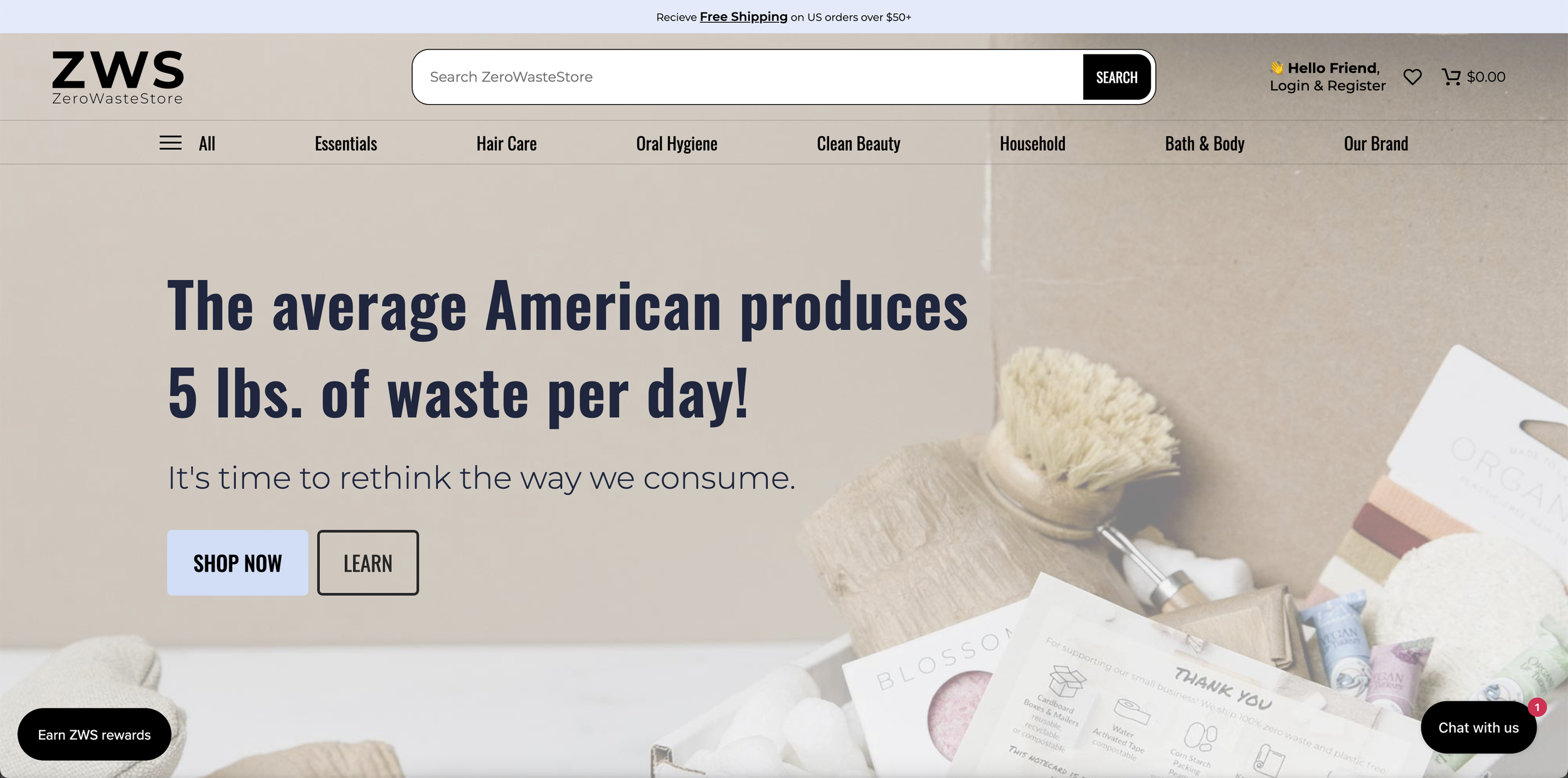Follow the Free Shipping link

coord(743,17)
